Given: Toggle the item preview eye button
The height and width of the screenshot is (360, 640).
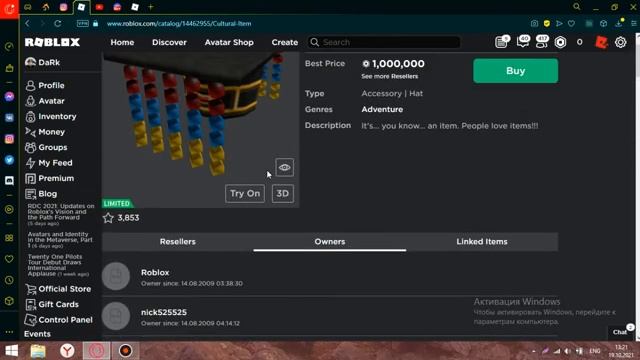Looking at the screenshot, I should 284,167.
